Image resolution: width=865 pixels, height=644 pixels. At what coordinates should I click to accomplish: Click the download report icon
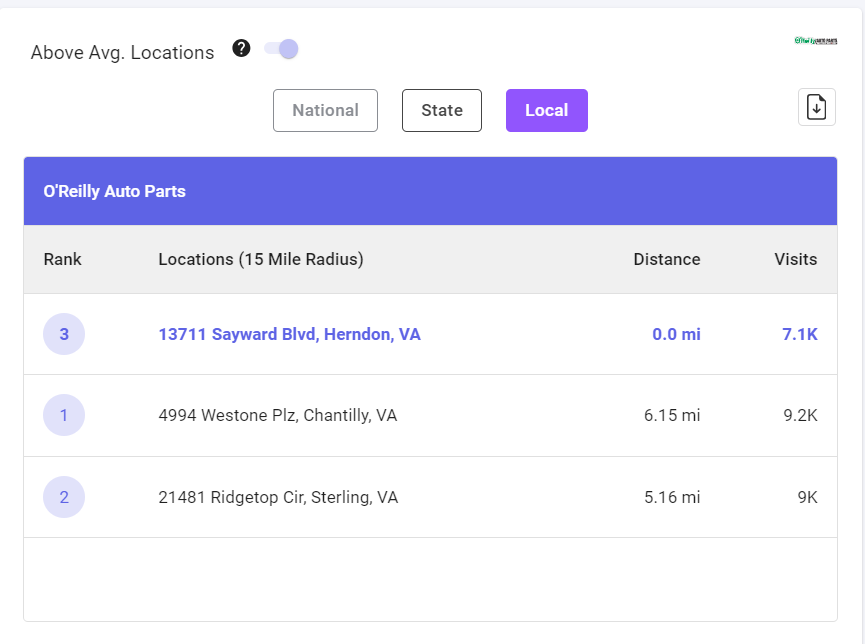(x=816, y=107)
